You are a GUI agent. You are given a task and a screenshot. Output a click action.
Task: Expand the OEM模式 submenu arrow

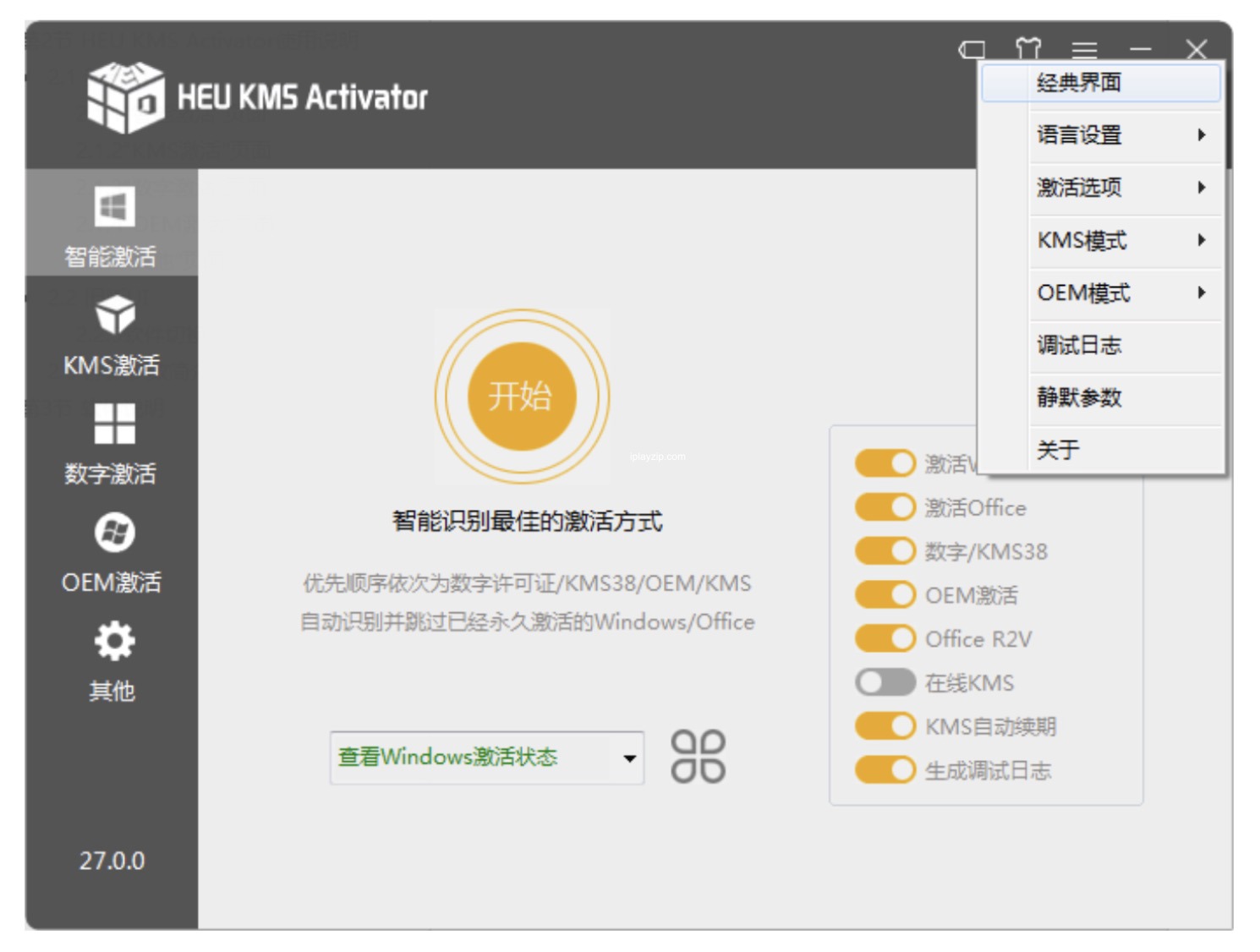[x=1201, y=293]
